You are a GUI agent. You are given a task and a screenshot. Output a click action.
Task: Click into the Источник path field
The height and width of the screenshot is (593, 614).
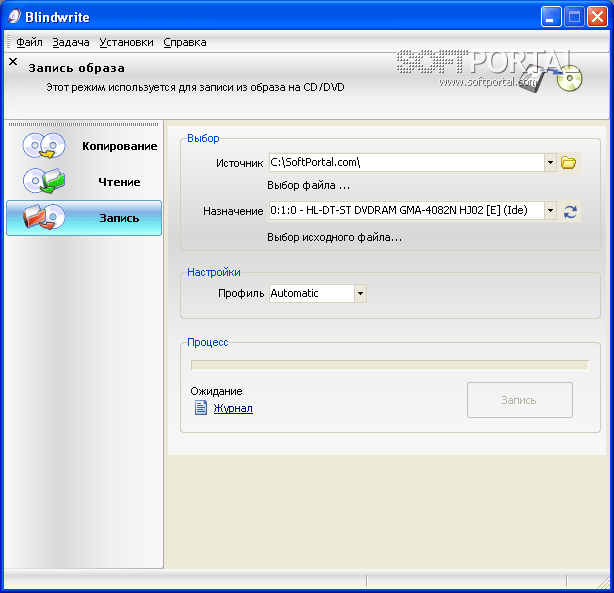[405, 162]
